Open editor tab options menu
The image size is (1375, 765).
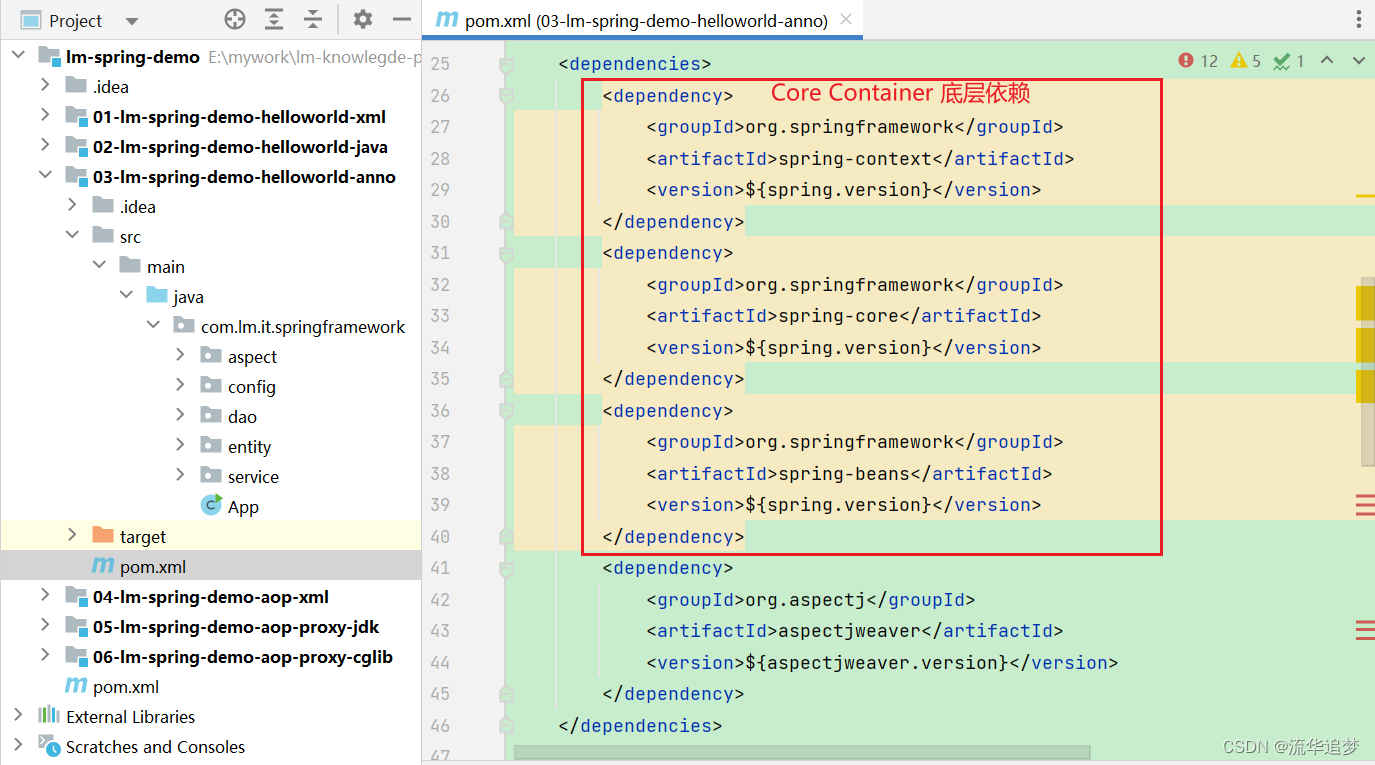coord(1358,20)
